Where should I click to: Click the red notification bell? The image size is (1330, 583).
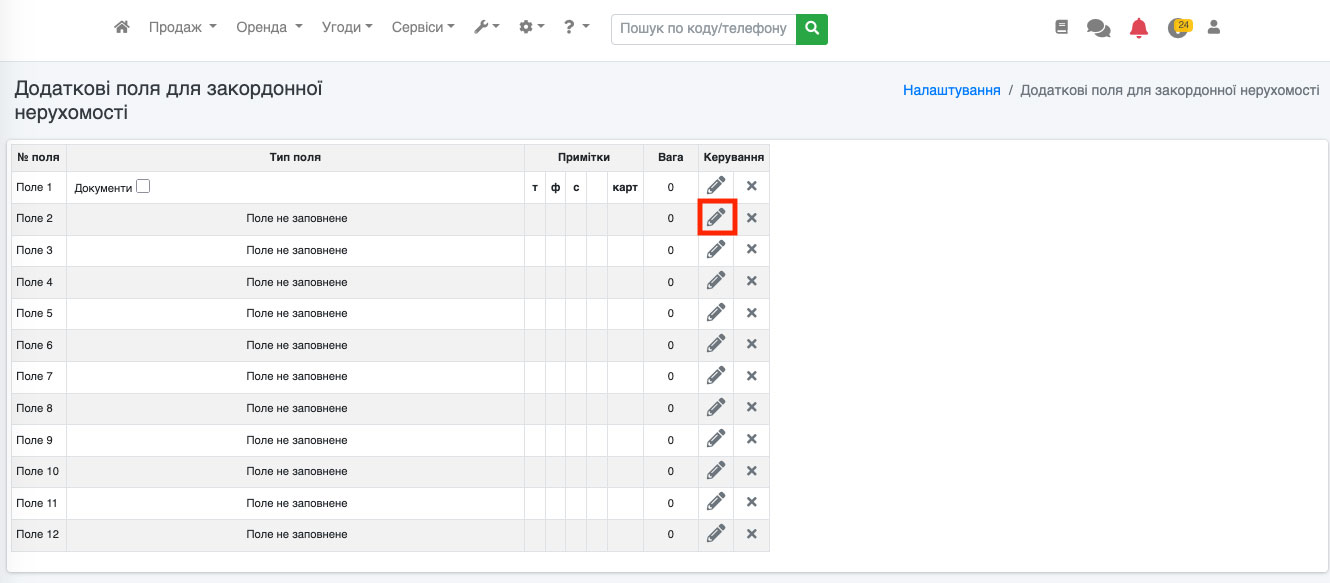click(1139, 28)
